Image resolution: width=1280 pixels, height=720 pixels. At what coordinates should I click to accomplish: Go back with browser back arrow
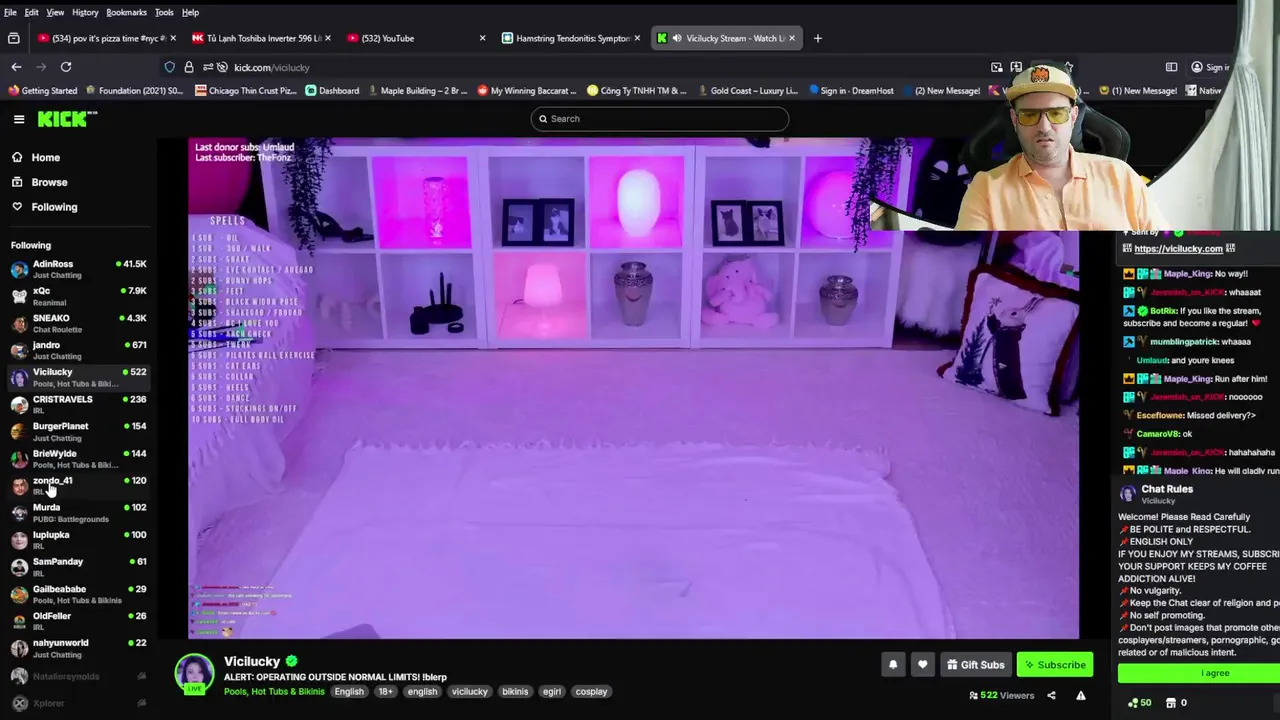point(16,67)
